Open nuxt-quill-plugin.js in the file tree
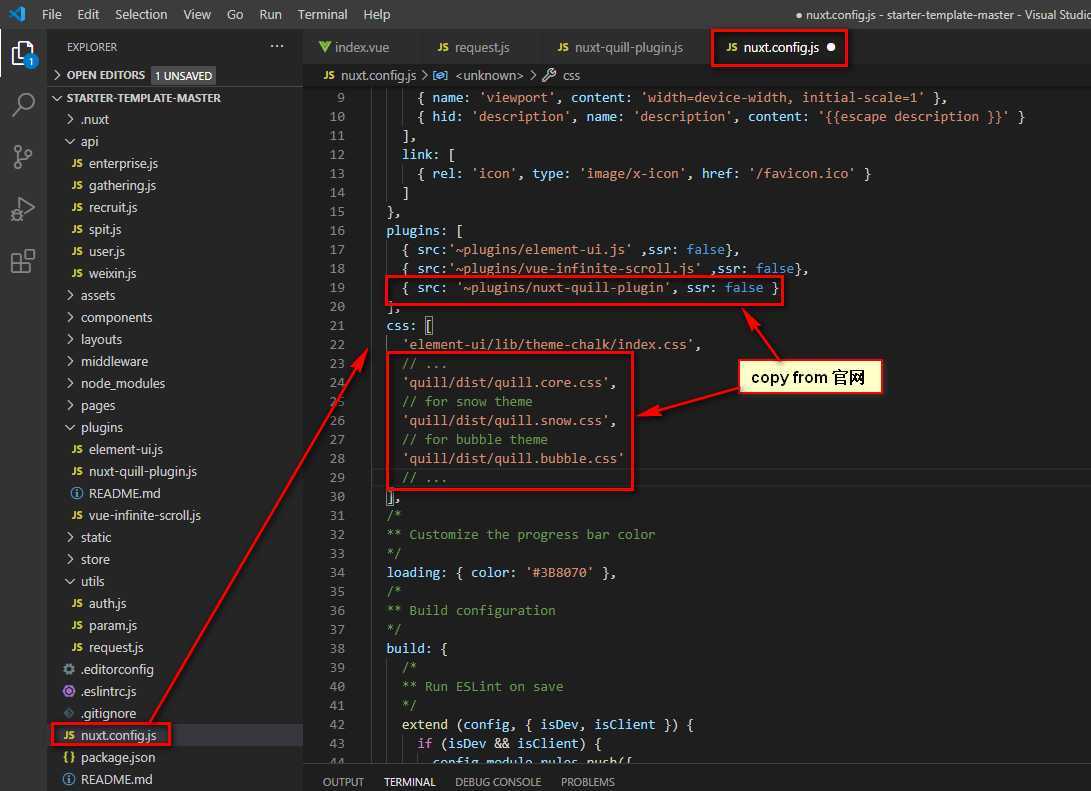This screenshot has width=1091, height=791. (x=143, y=471)
